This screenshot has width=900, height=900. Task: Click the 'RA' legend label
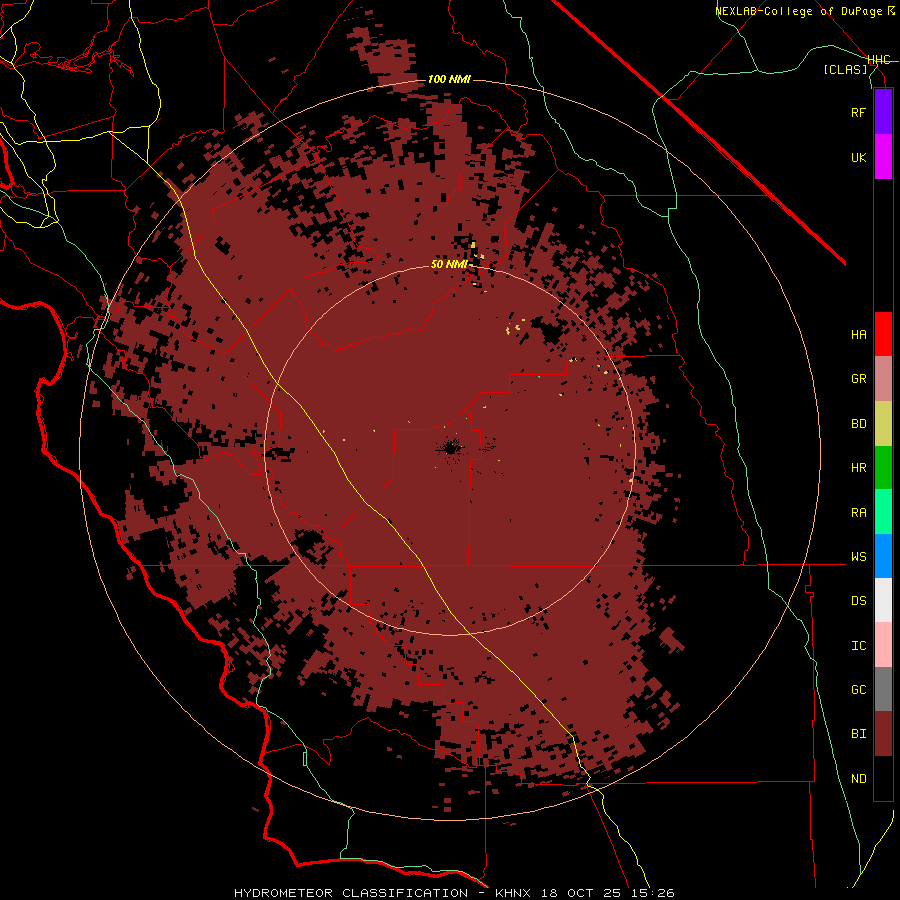click(x=858, y=513)
